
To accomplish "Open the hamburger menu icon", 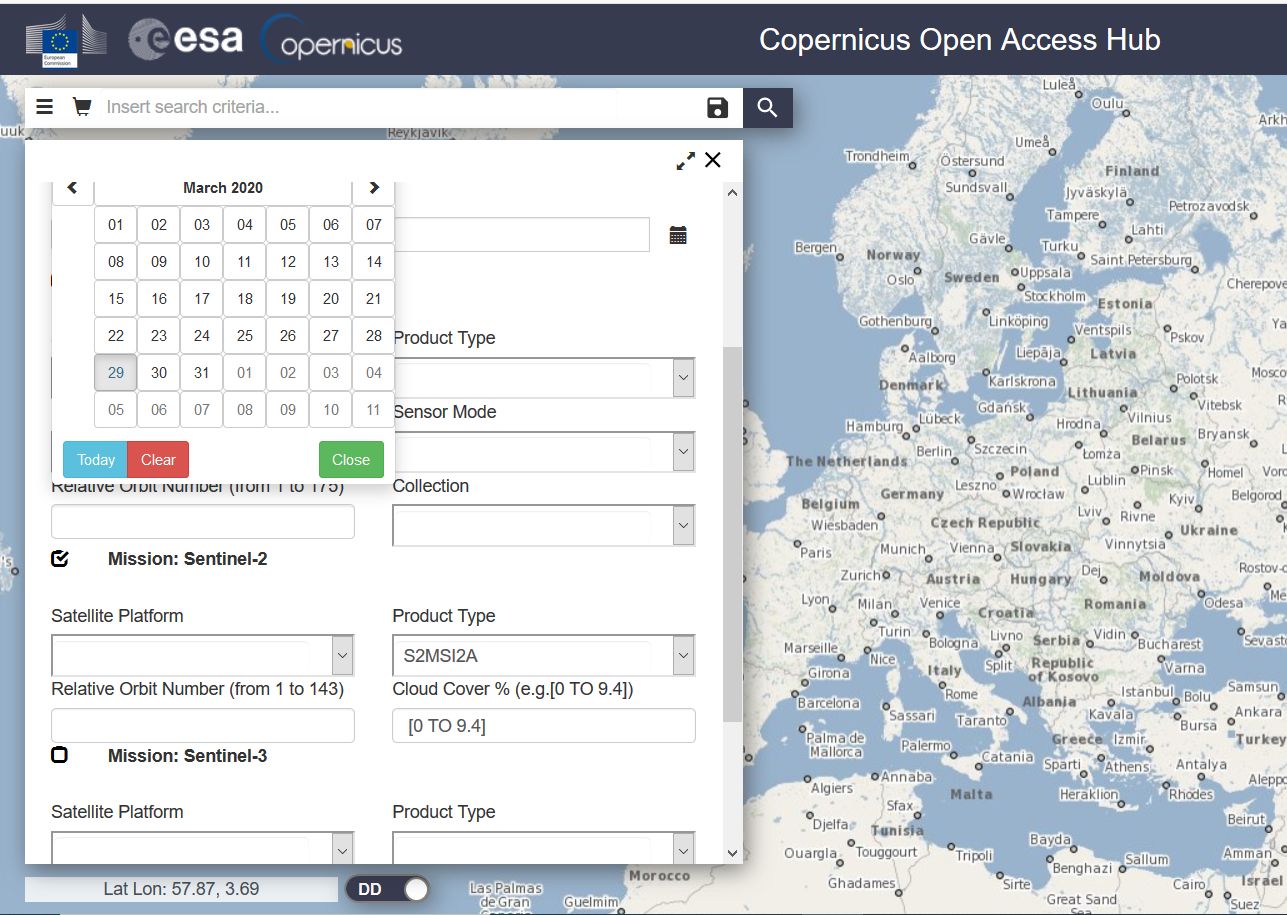I will point(44,107).
